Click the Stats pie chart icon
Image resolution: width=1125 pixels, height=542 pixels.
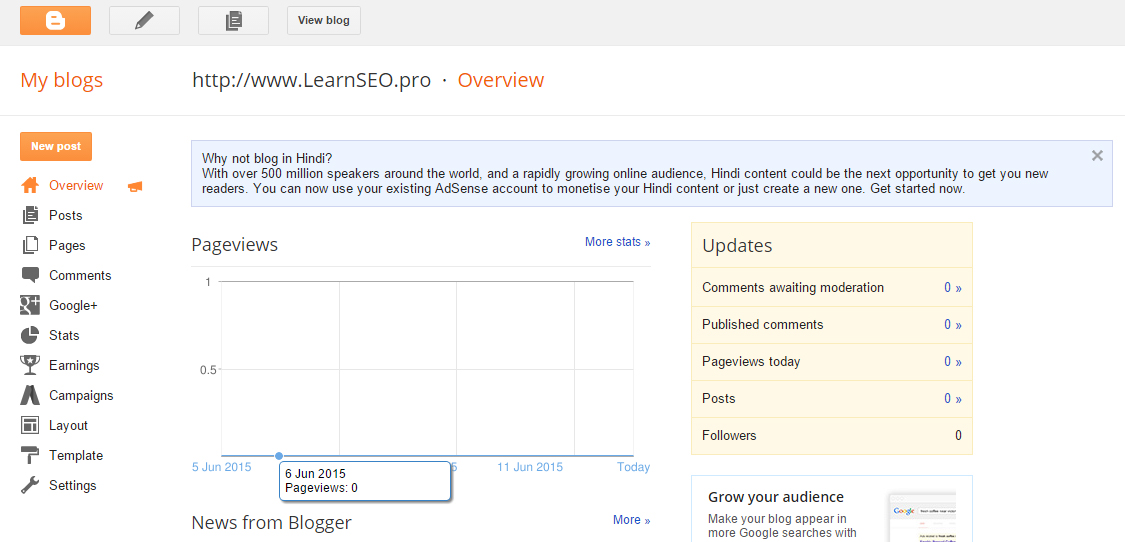coord(29,335)
